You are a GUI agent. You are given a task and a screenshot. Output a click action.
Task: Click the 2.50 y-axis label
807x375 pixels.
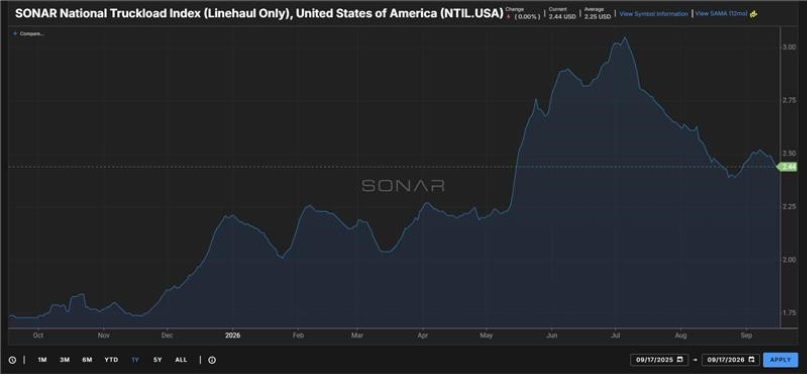pos(790,153)
